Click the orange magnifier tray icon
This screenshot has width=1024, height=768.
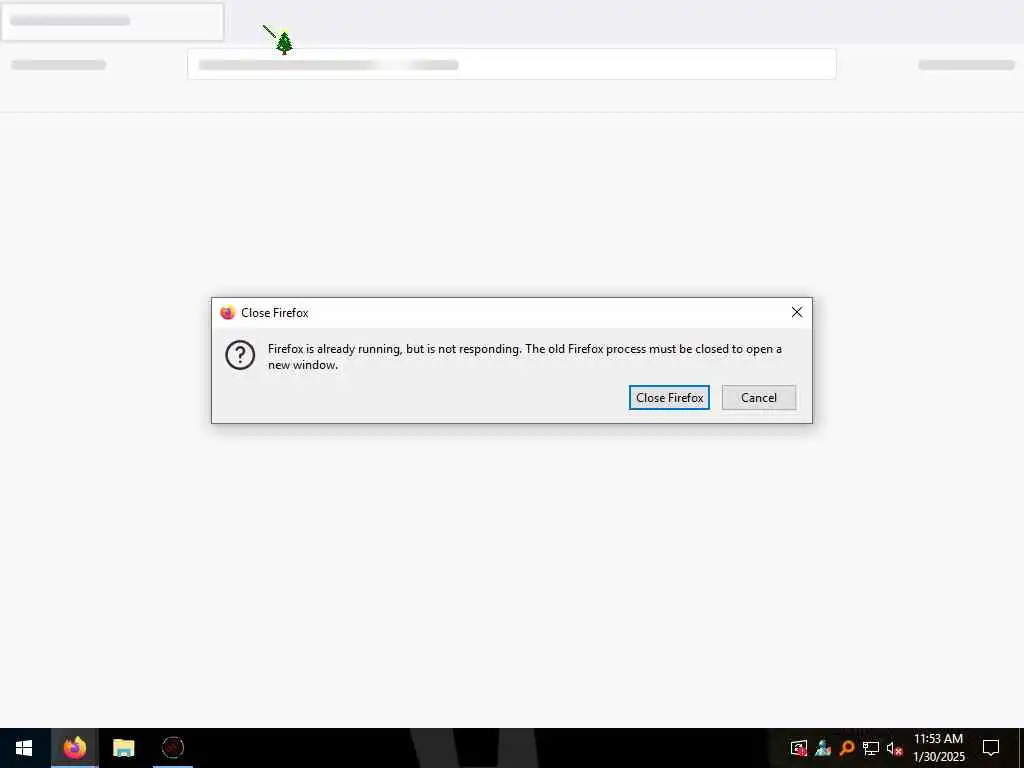[847, 748]
